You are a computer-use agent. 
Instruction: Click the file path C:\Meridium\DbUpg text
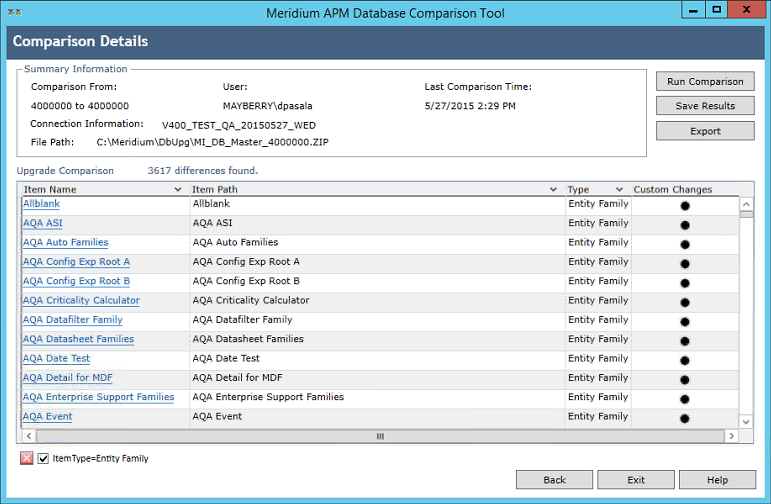coord(212,142)
